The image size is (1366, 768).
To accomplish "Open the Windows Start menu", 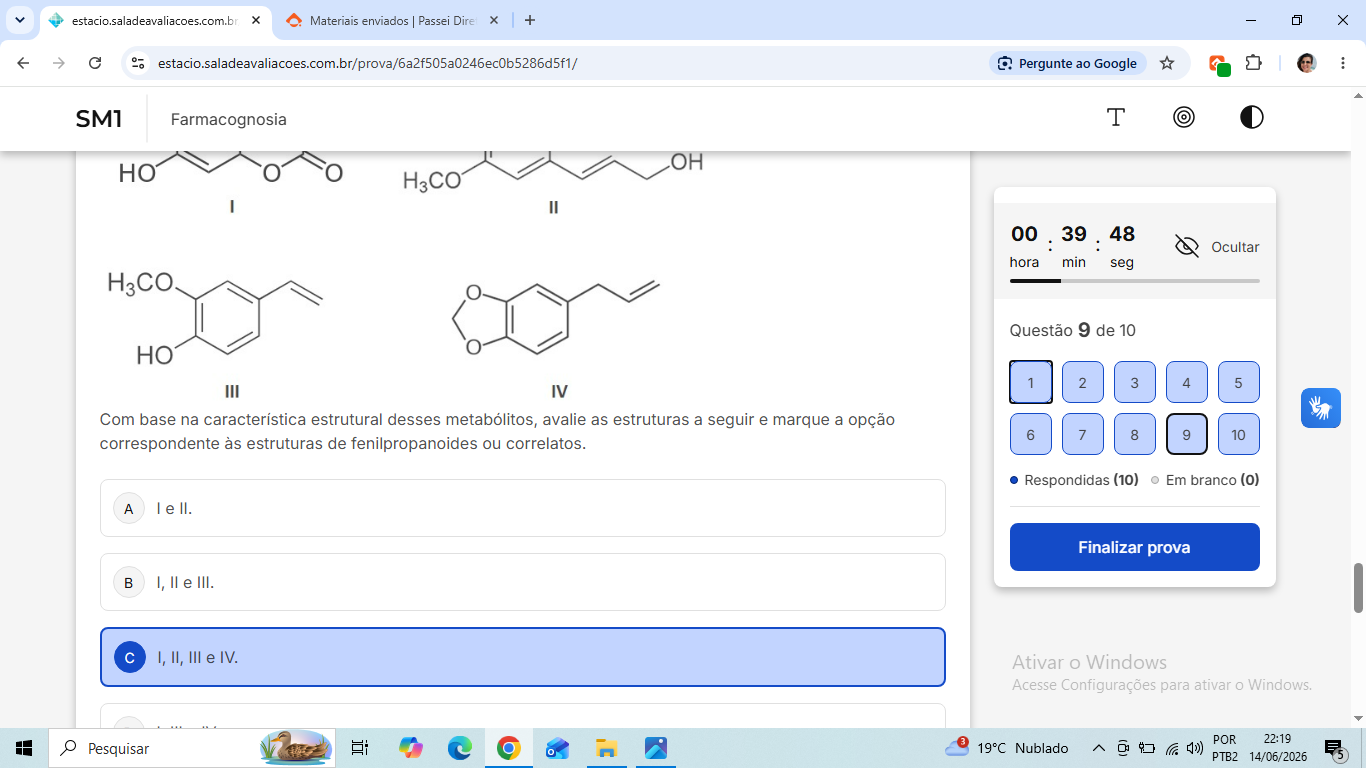I will 24,748.
